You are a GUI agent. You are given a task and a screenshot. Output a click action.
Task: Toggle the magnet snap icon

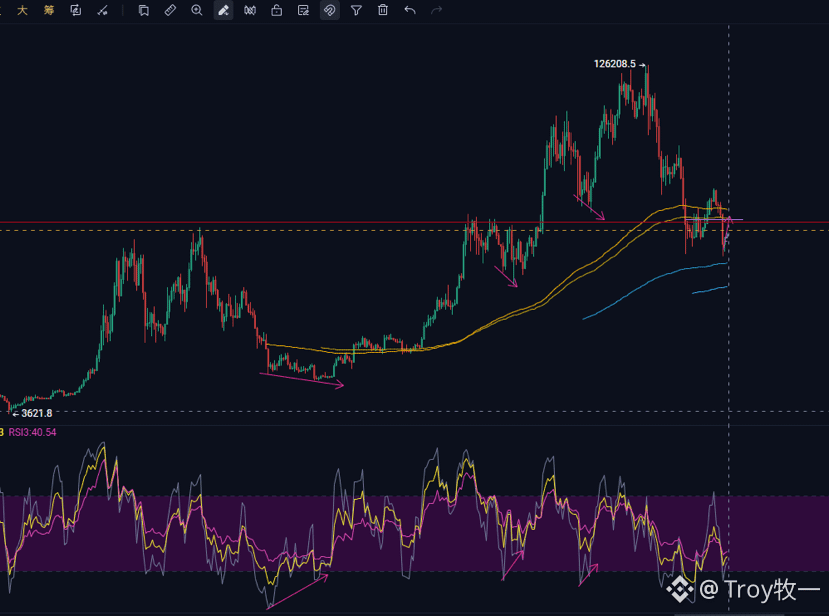tap(329, 10)
